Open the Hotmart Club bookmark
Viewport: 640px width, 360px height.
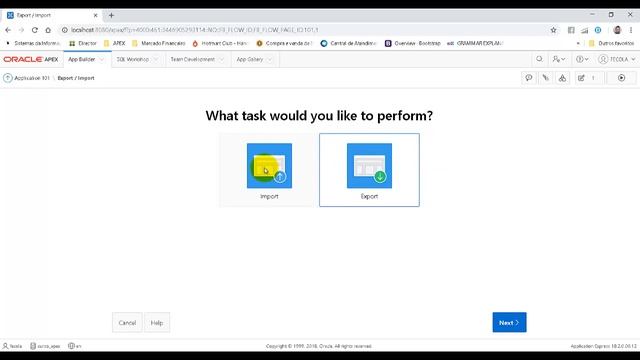(220, 43)
